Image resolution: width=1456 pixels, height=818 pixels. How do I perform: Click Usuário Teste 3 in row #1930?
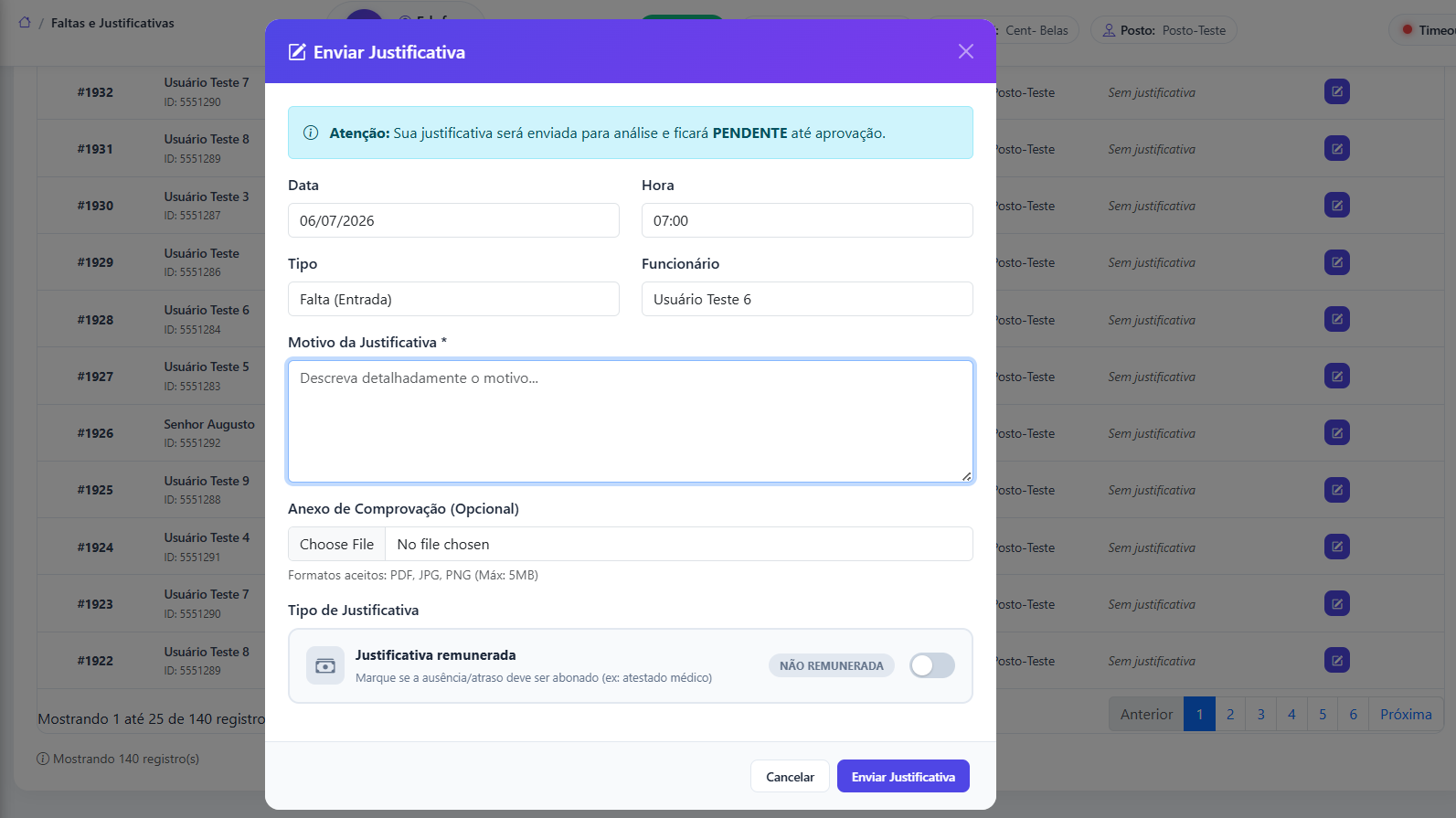click(x=207, y=197)
